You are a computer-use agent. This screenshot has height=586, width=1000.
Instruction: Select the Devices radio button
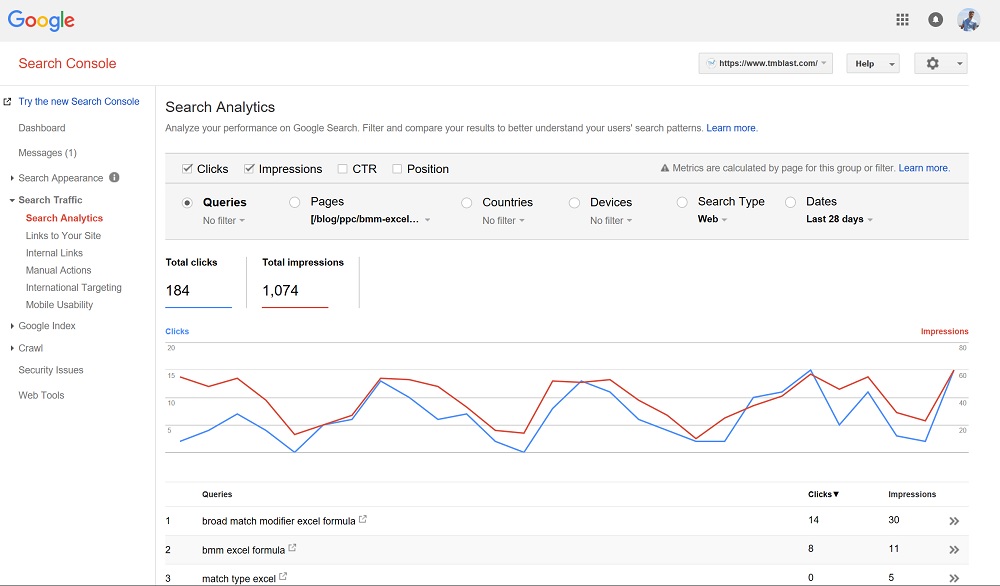(x=575, y=203)
